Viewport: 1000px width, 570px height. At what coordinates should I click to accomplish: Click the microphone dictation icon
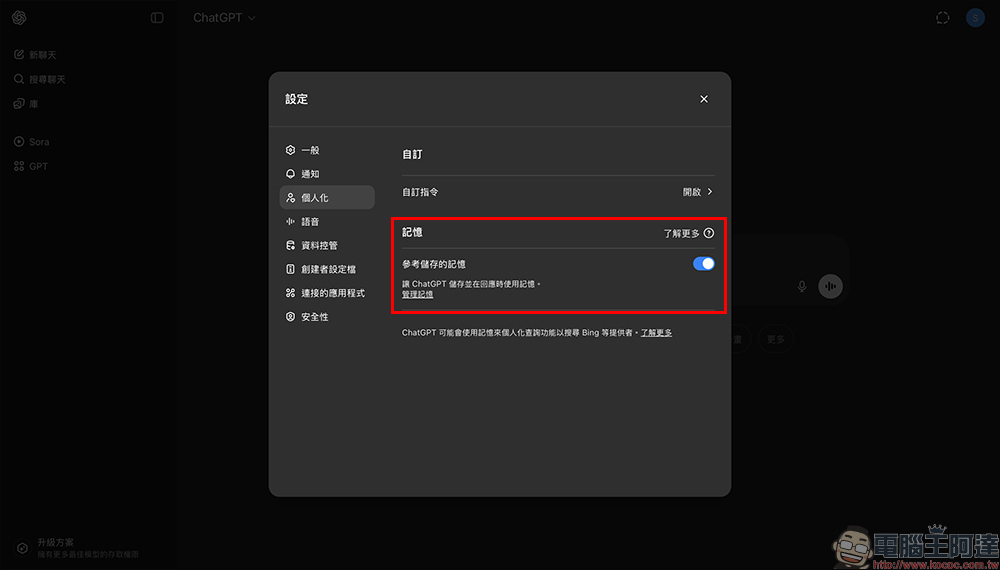[802, 286]
